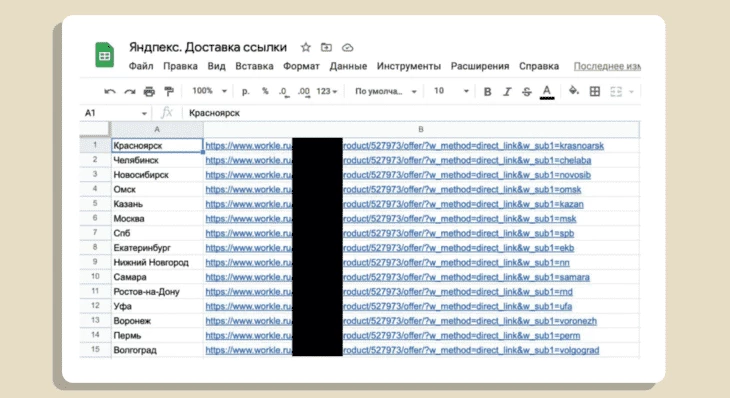
Task: Select the cell Спб
Action: 157,233
